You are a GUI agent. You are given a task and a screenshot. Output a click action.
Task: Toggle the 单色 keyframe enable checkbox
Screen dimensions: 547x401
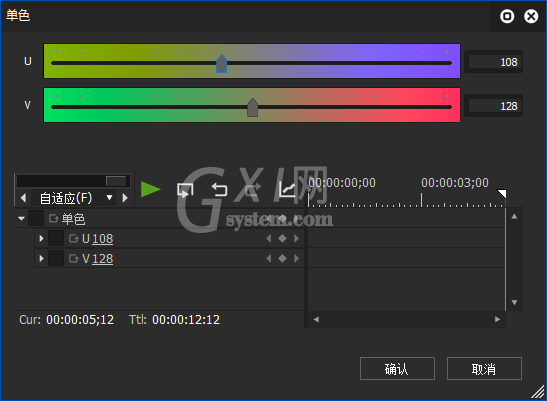pyautogui.click(x=36, y=218)
